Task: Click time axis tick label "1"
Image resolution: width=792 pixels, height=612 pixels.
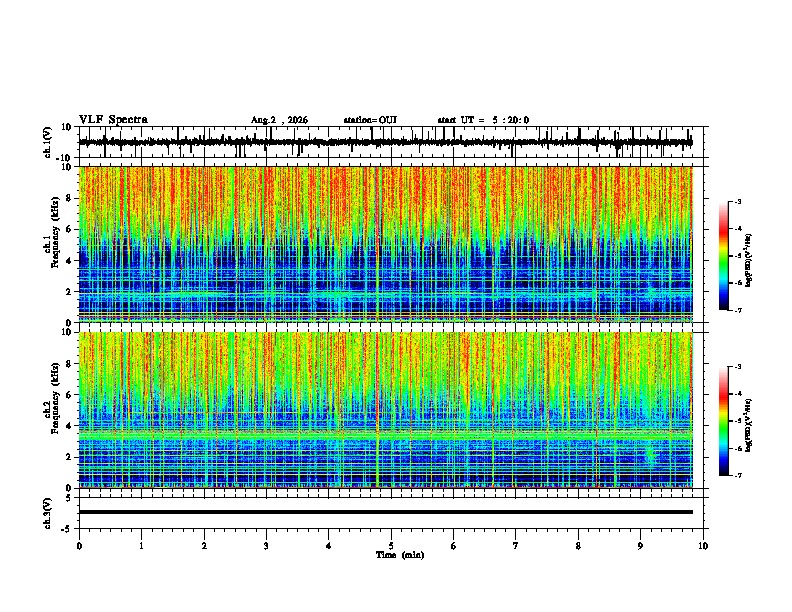Action: (141, 546)
